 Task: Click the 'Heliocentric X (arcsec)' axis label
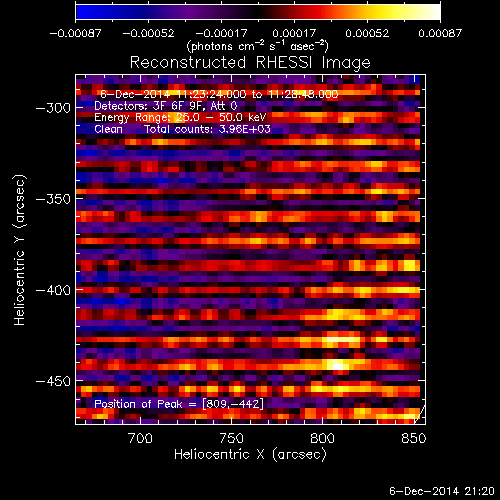(250, 454)
